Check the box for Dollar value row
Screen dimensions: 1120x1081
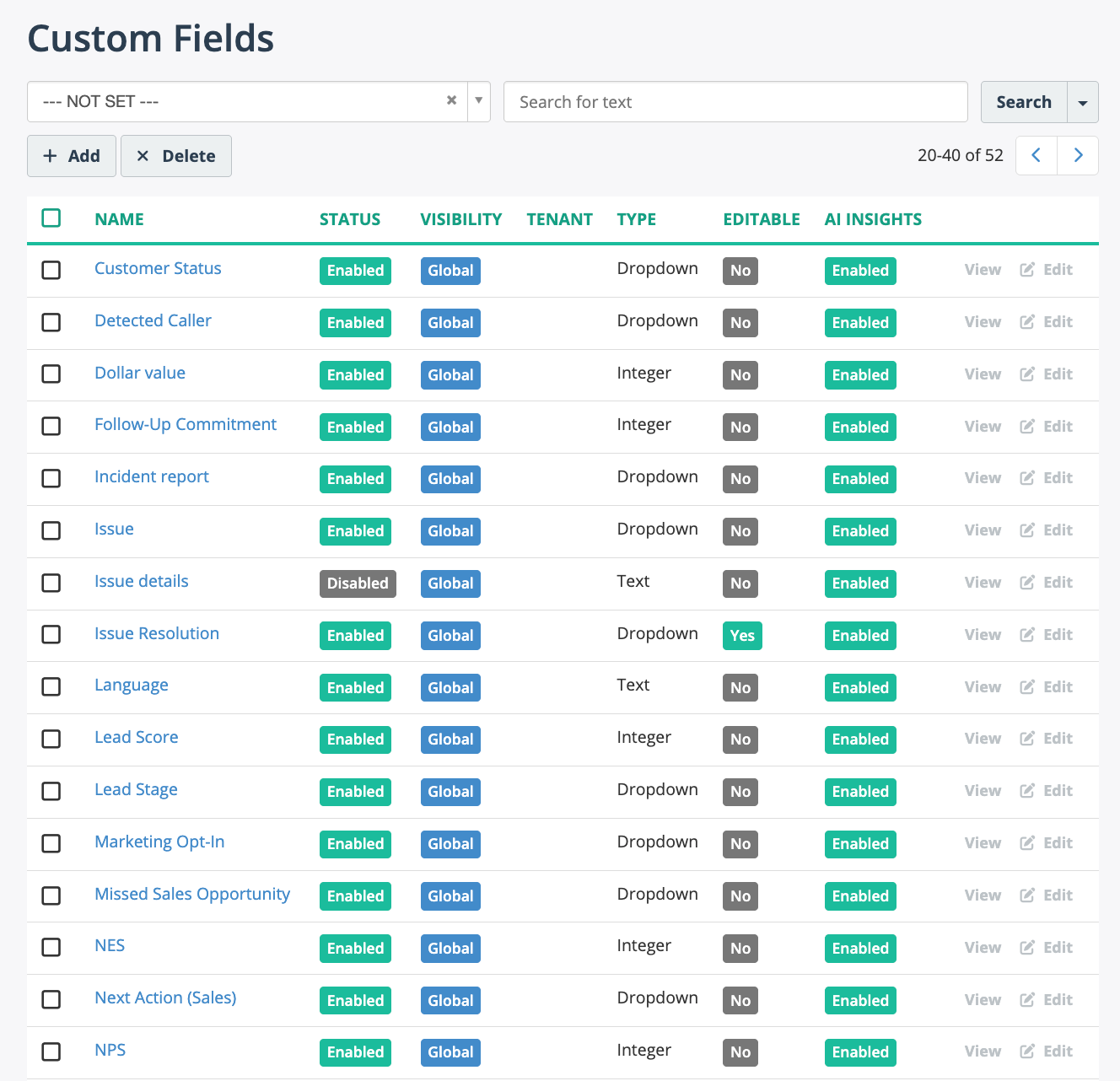(51, 374)
